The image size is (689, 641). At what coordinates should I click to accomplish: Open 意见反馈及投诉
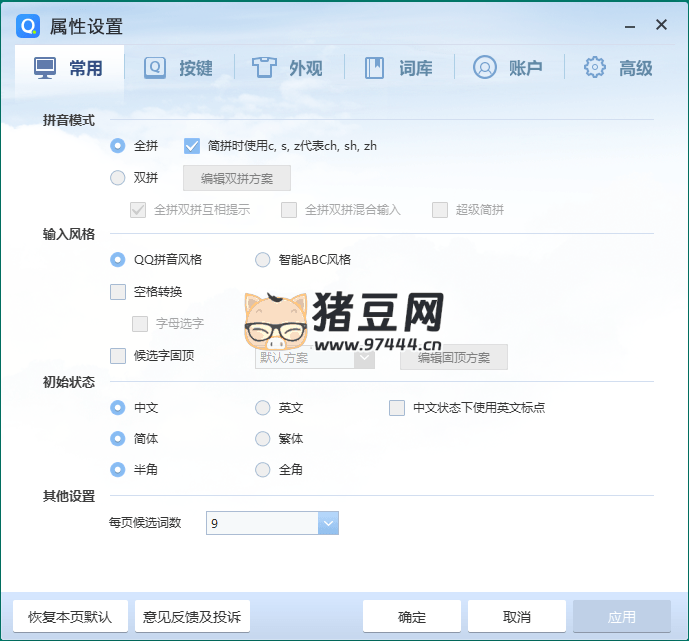[192, 616]
